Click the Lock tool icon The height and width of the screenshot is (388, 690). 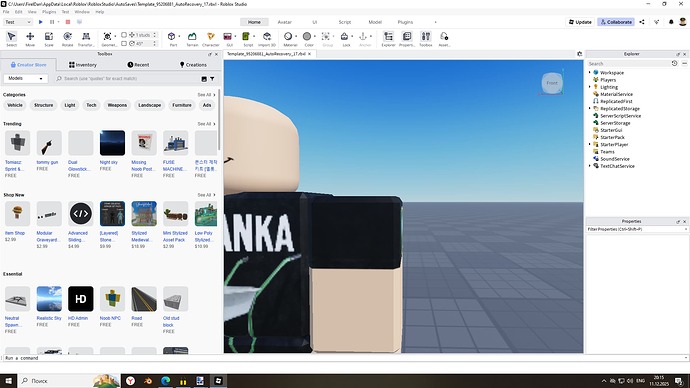[x=345, y=37]
